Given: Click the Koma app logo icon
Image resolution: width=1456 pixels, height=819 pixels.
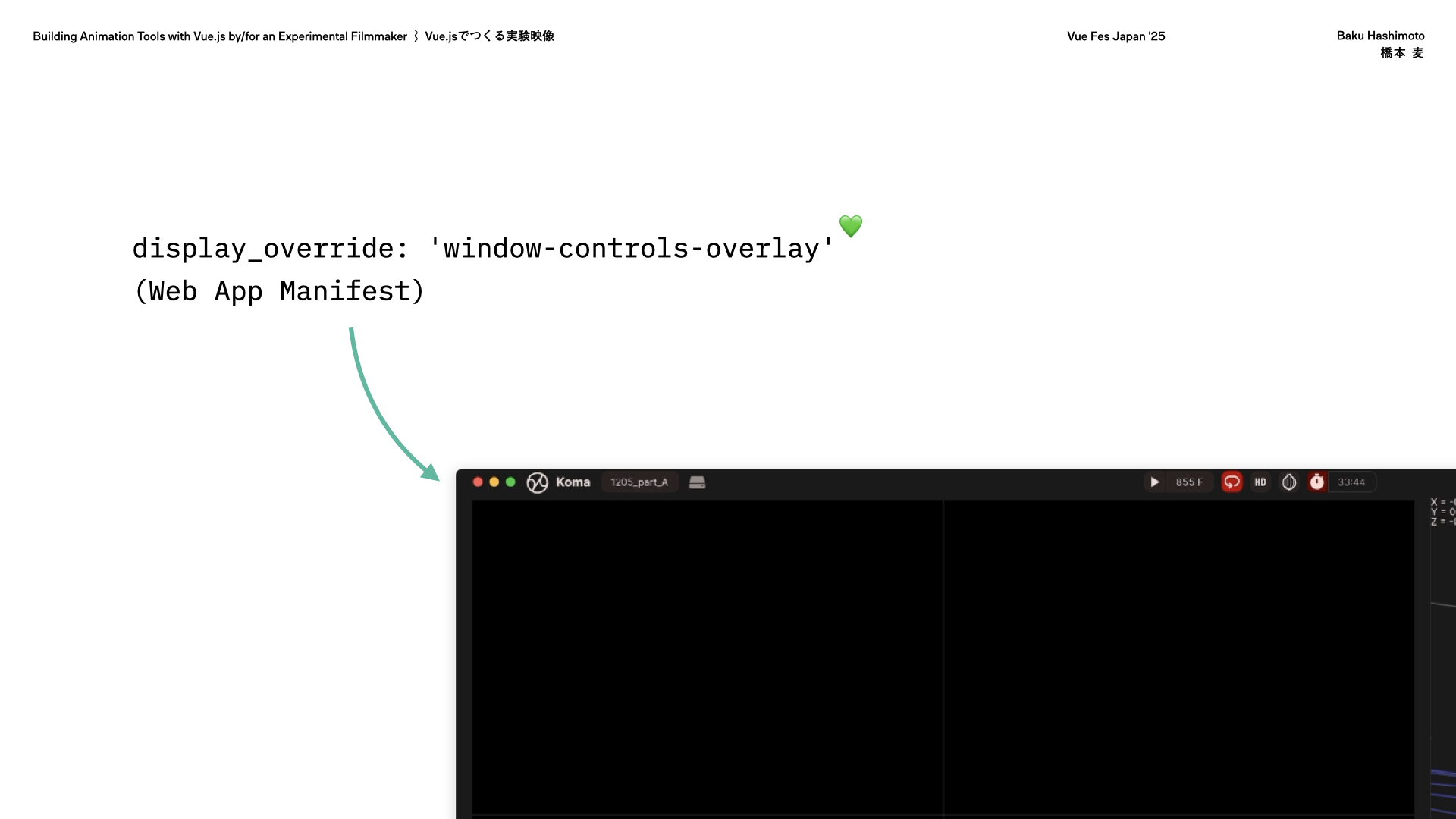Looking at the screenshot, I should coord(537,482).
